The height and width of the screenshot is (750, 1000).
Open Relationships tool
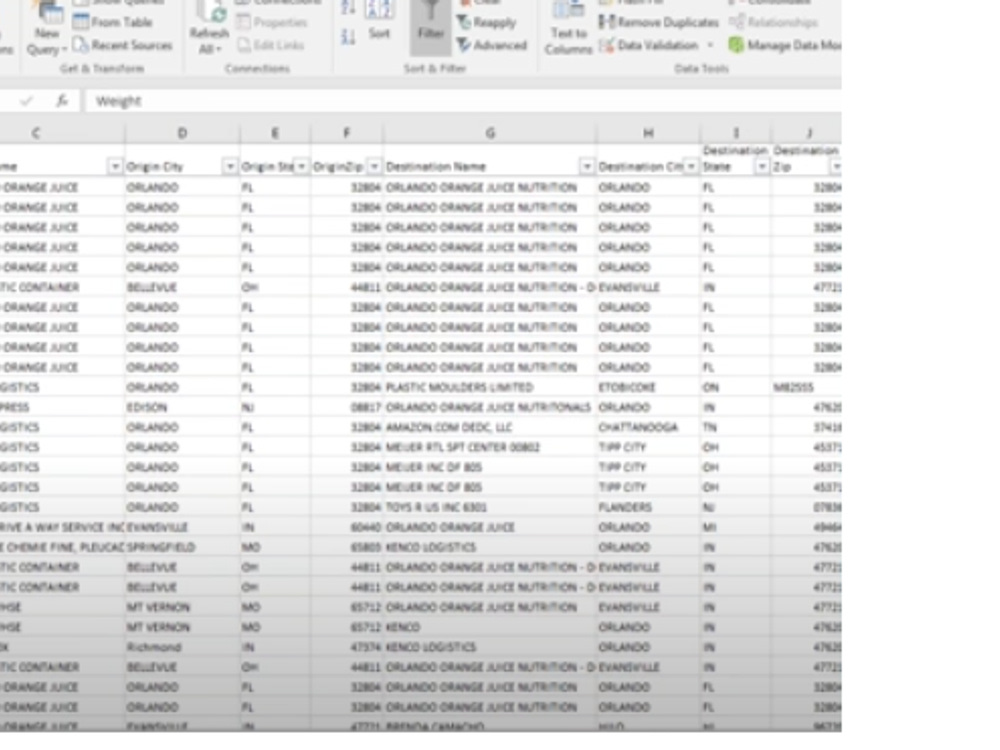[774, 23]
